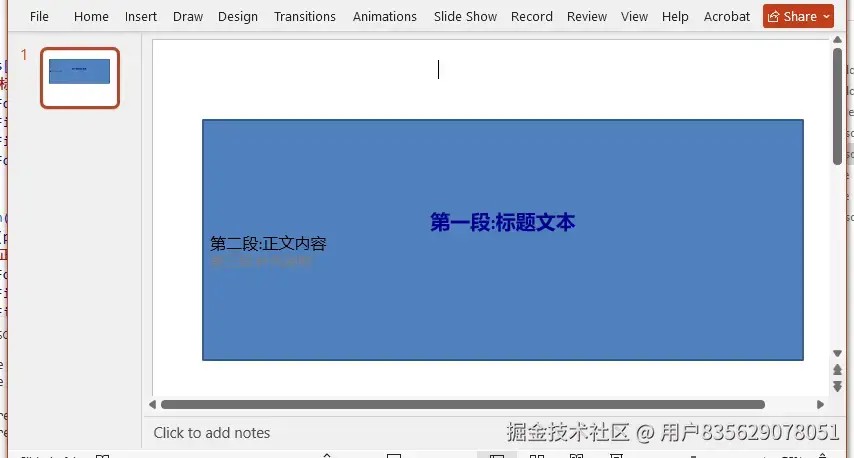Click the Share button

point(792,16)
